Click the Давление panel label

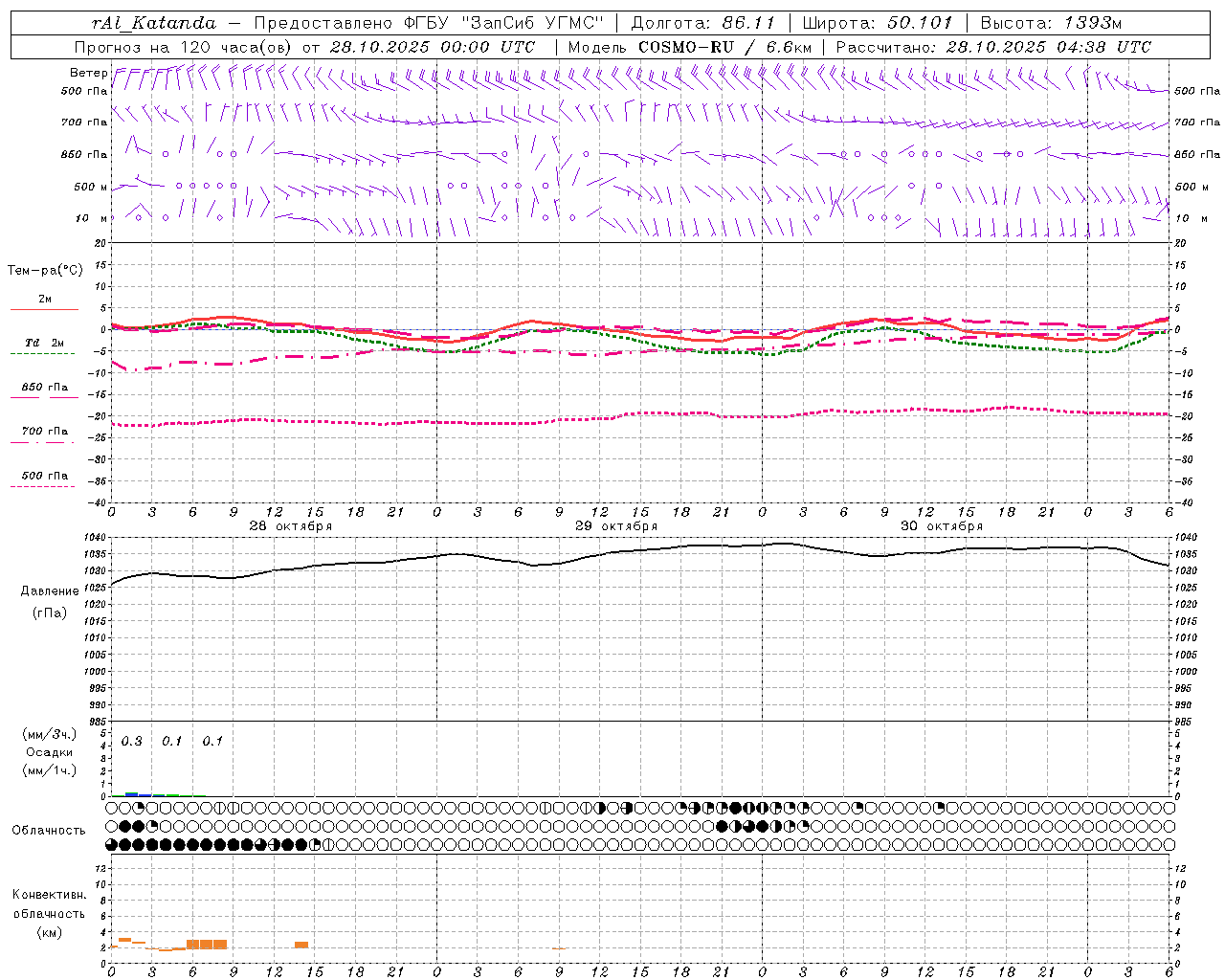click(50, 591)
